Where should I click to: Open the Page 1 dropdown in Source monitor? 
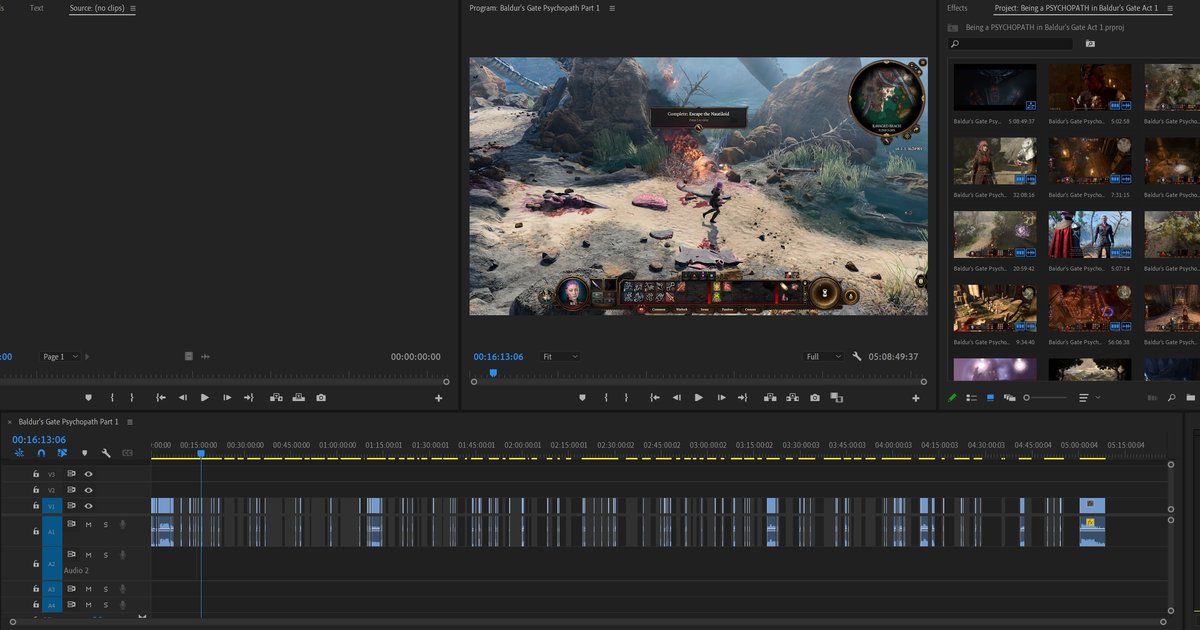pyautogui.click(x=61, y=356)
